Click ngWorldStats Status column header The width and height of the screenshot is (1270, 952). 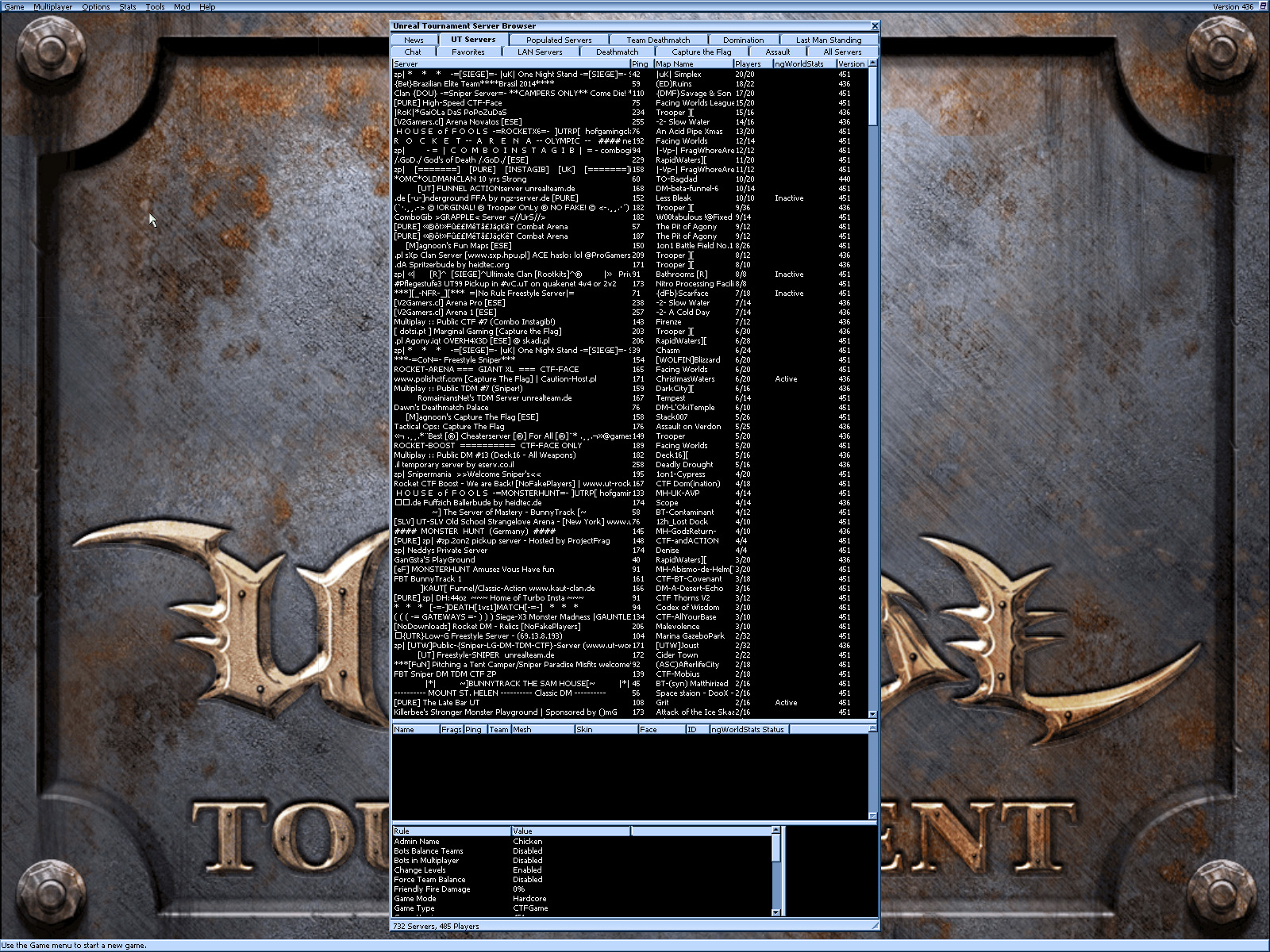click(749, 729)
